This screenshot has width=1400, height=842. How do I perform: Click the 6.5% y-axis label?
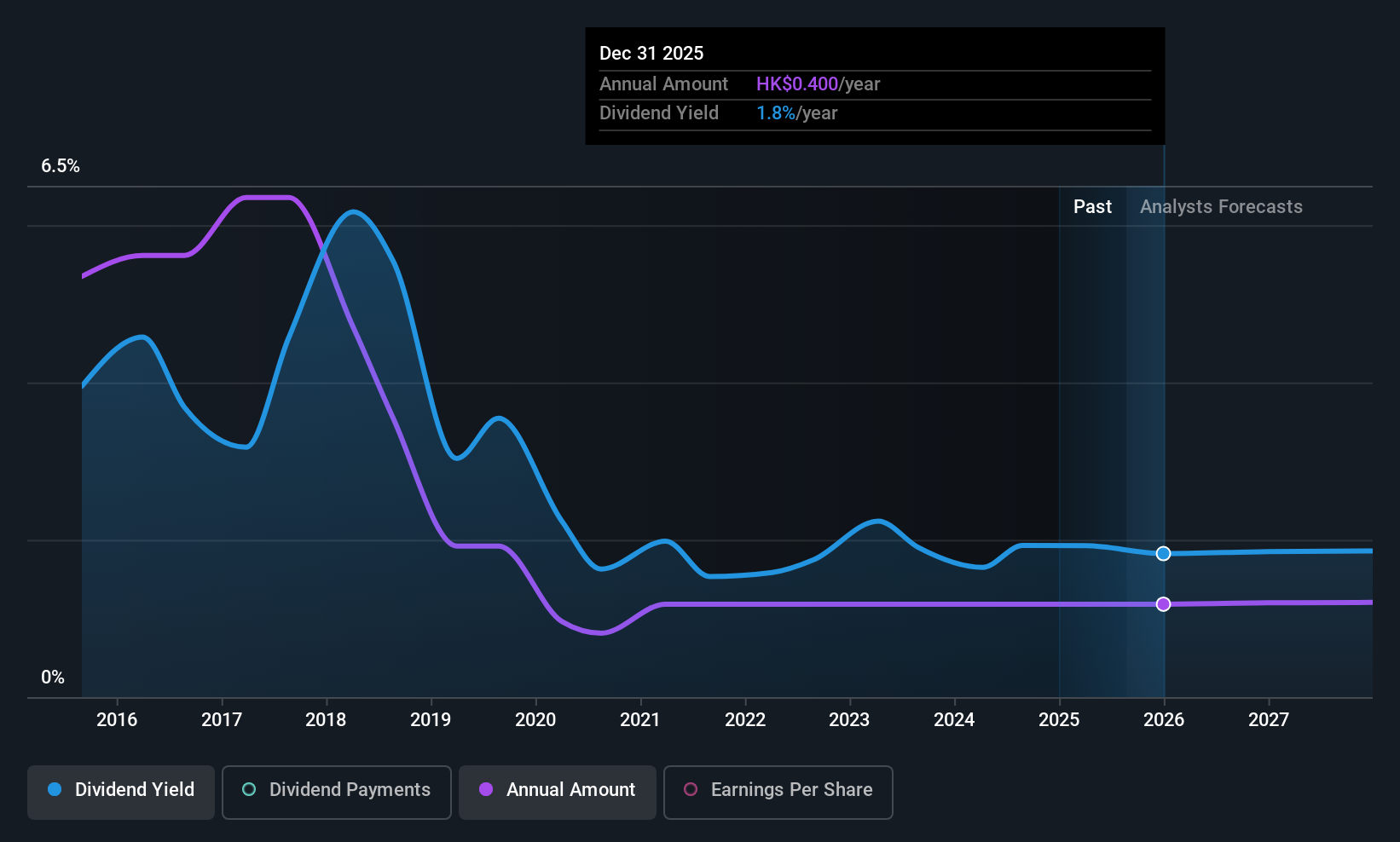coord(61,166)
